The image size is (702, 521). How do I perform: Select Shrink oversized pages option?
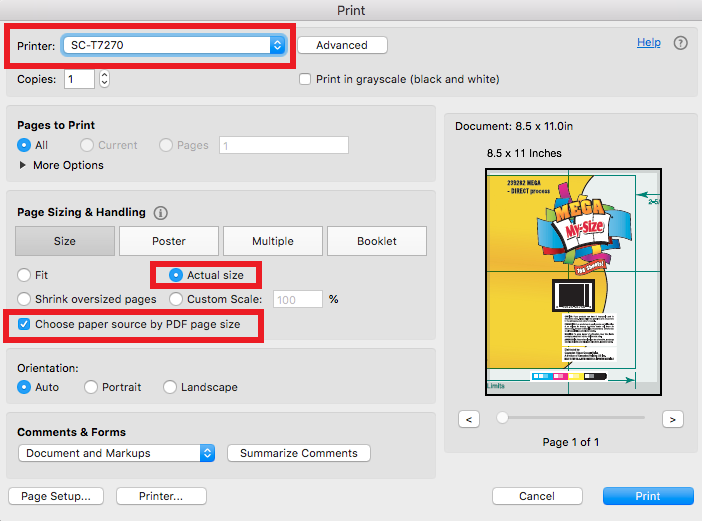point(24,299)
